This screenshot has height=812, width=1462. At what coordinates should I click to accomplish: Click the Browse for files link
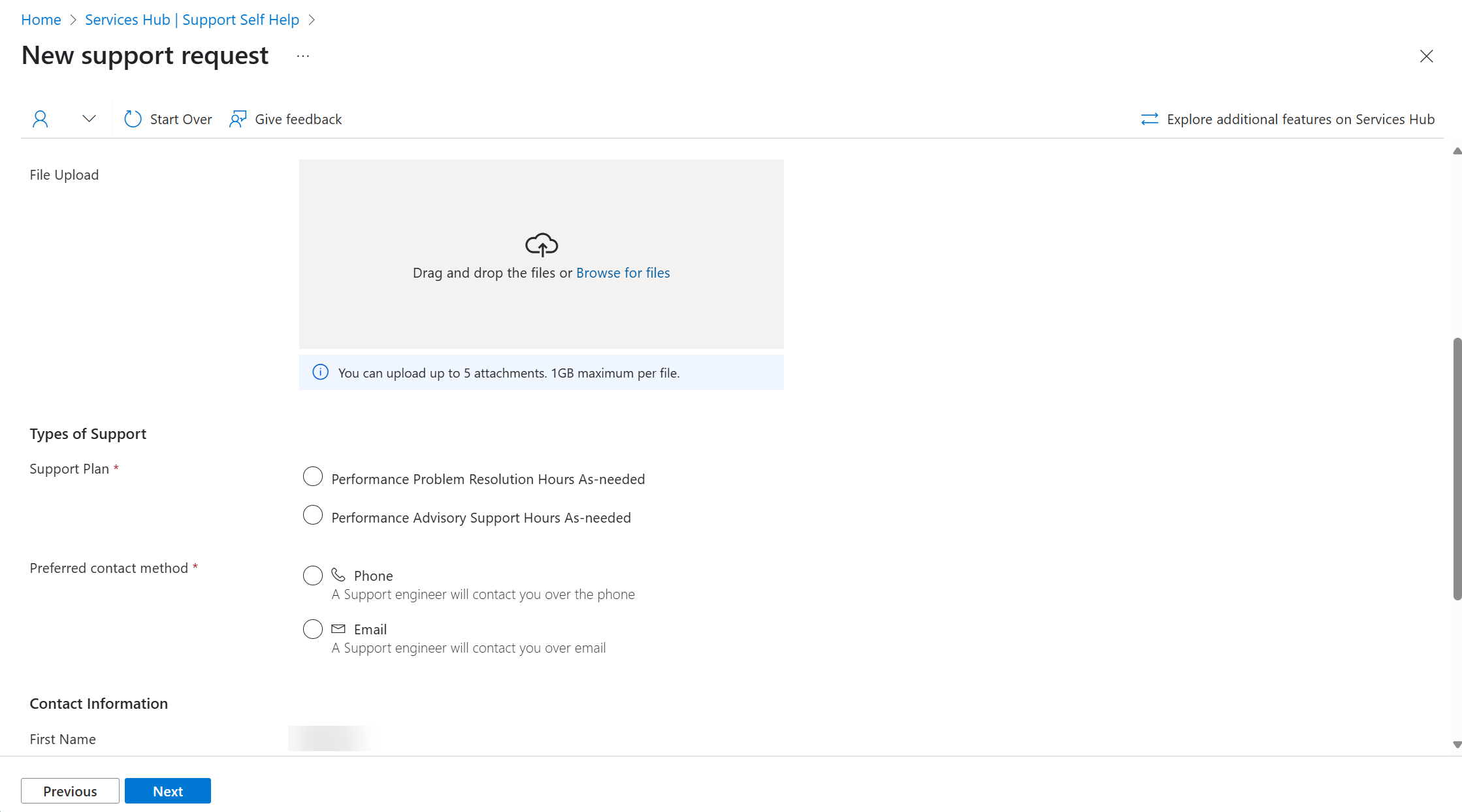623,271
